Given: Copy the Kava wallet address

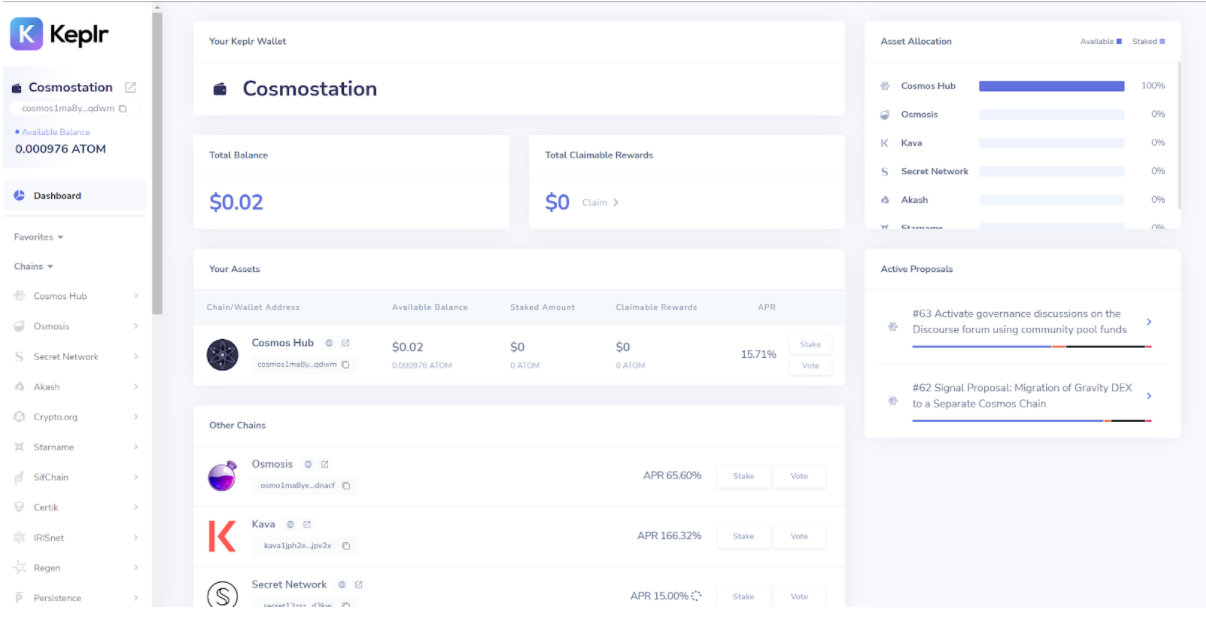Looking at the screenshot, I should [346, 546].
